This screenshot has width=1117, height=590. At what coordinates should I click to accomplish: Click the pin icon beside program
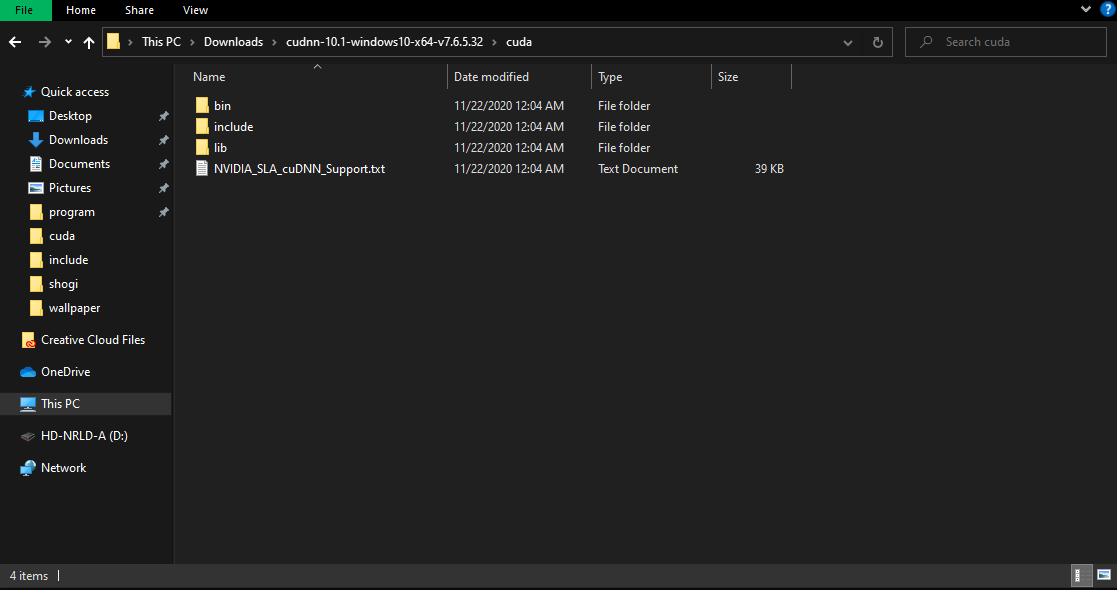(x=163, y=212)
